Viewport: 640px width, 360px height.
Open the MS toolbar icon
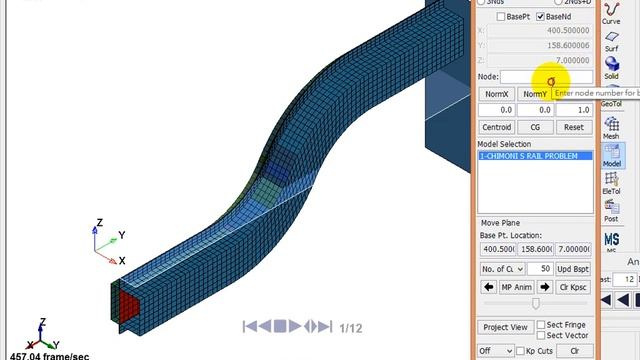point(611,242)
